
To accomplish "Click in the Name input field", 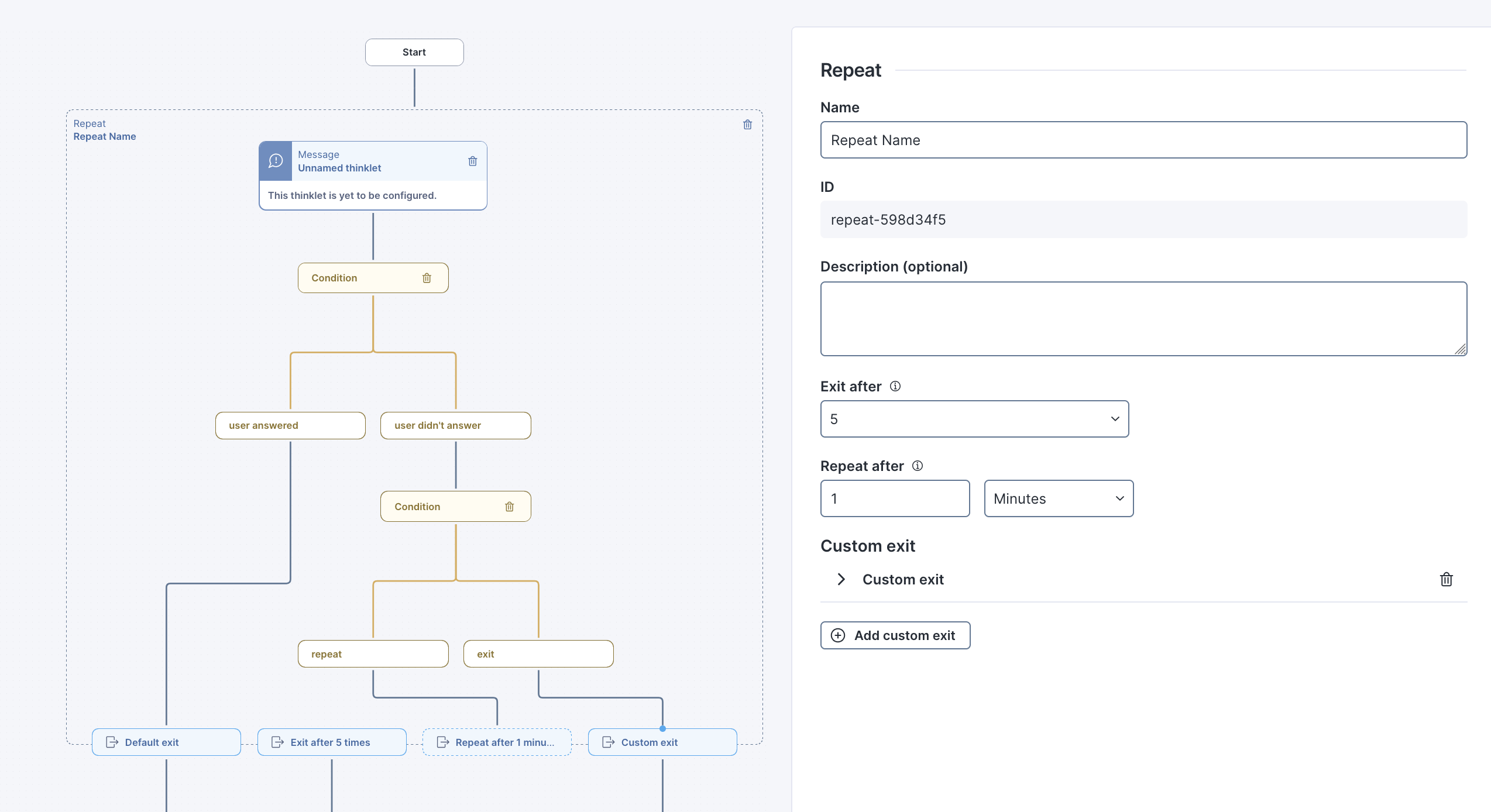I will coord(1143,140).
